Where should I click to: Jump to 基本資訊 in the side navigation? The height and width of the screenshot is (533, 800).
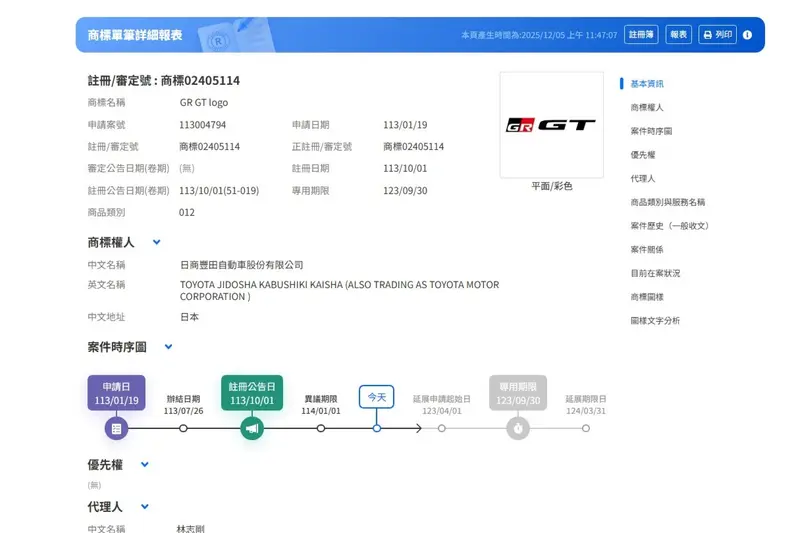click(647, 84)
